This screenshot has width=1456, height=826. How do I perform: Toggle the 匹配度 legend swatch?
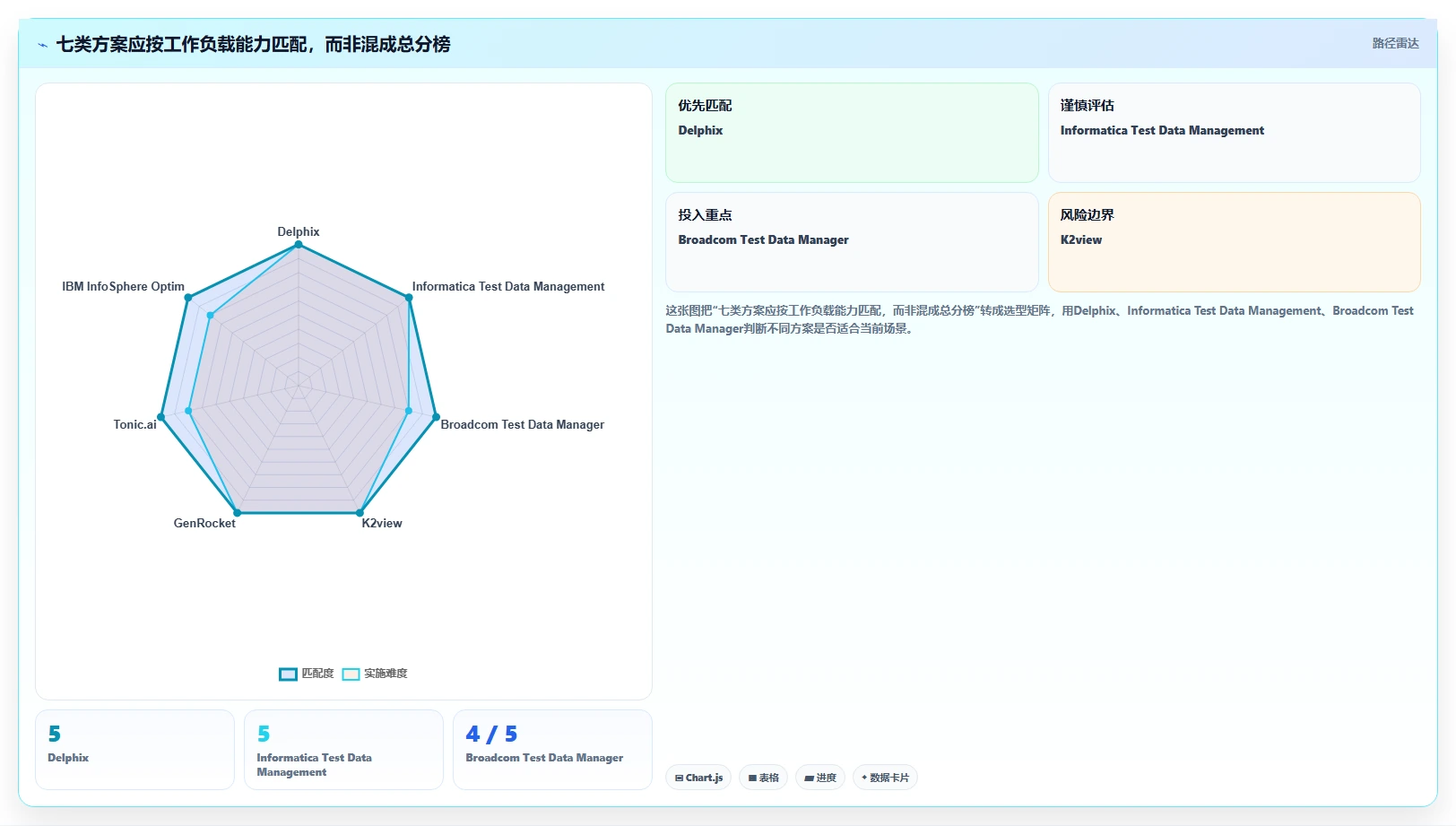[288, 674]
